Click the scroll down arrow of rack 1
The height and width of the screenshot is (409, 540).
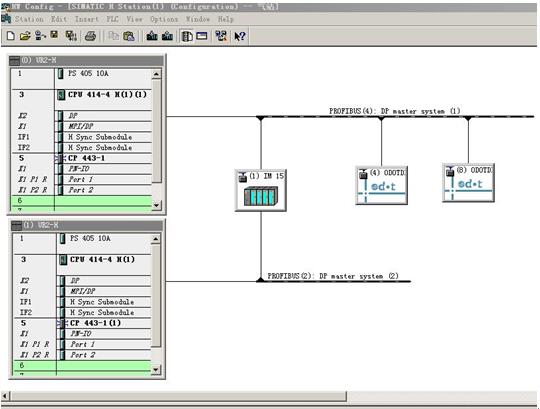156,370
